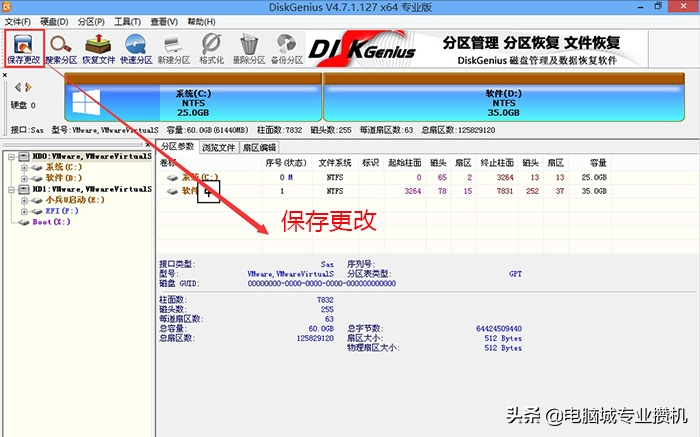Collapse the HD1 VMware disk node

[x=12, y=190]
